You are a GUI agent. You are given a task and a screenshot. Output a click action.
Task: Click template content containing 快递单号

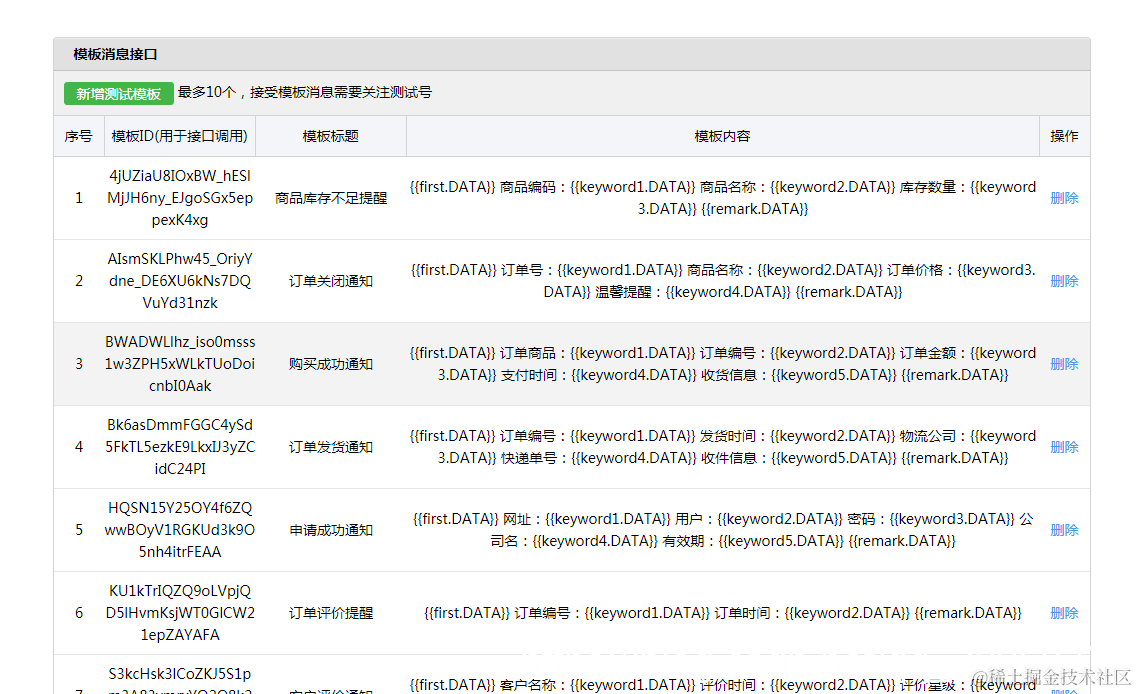pos(723,447)
